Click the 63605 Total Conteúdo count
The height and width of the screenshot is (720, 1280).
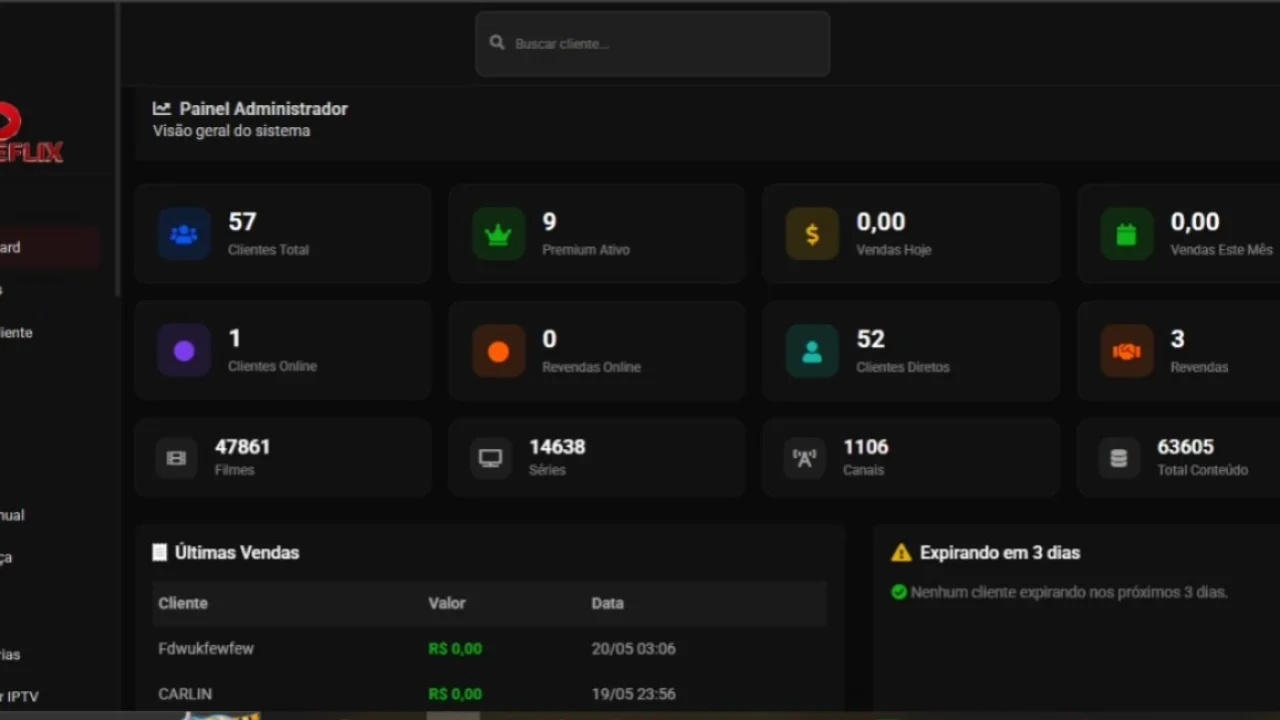coord(1185,447)
